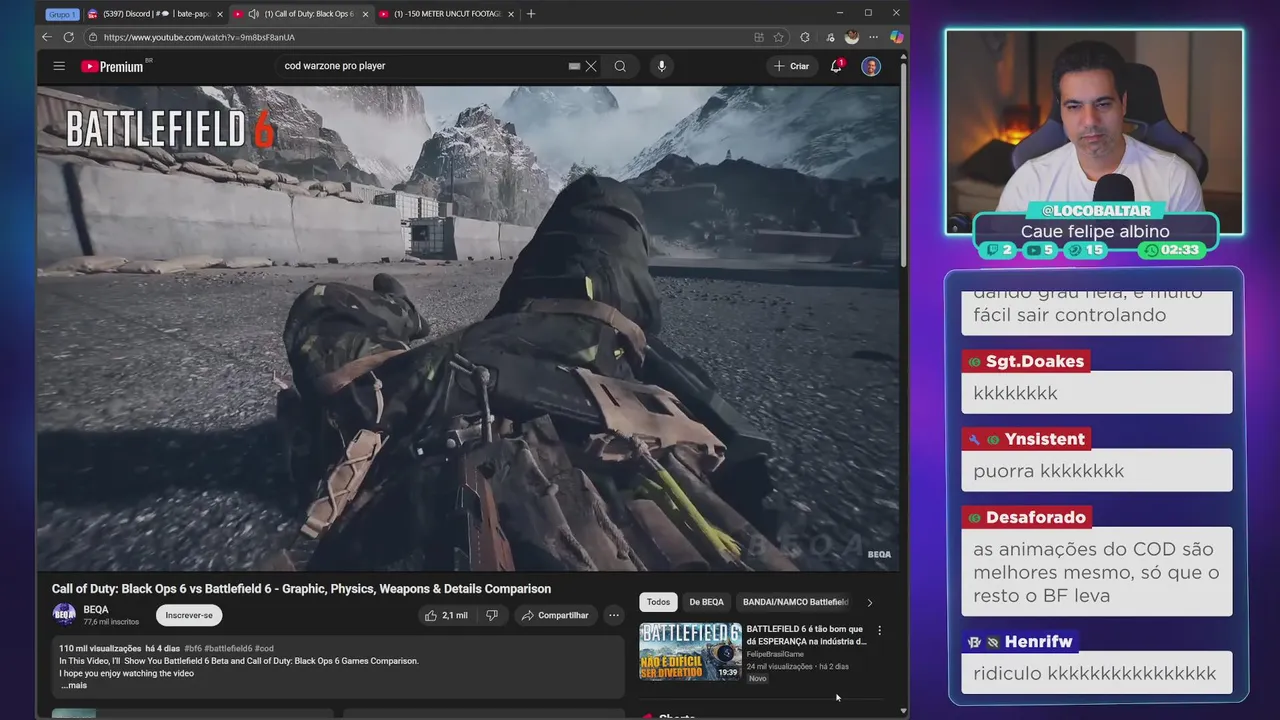Start voice search with microphone icon
Image resolution: width=1280 pixels, height=720 pixels.
[x=661, y=66]
